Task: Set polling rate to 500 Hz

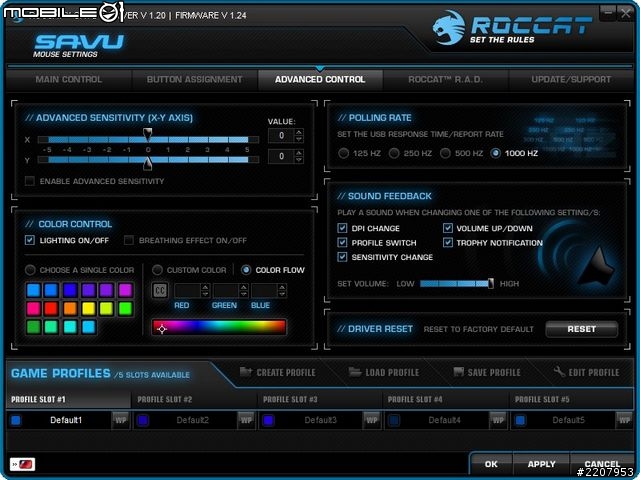Action: [445, 153]
